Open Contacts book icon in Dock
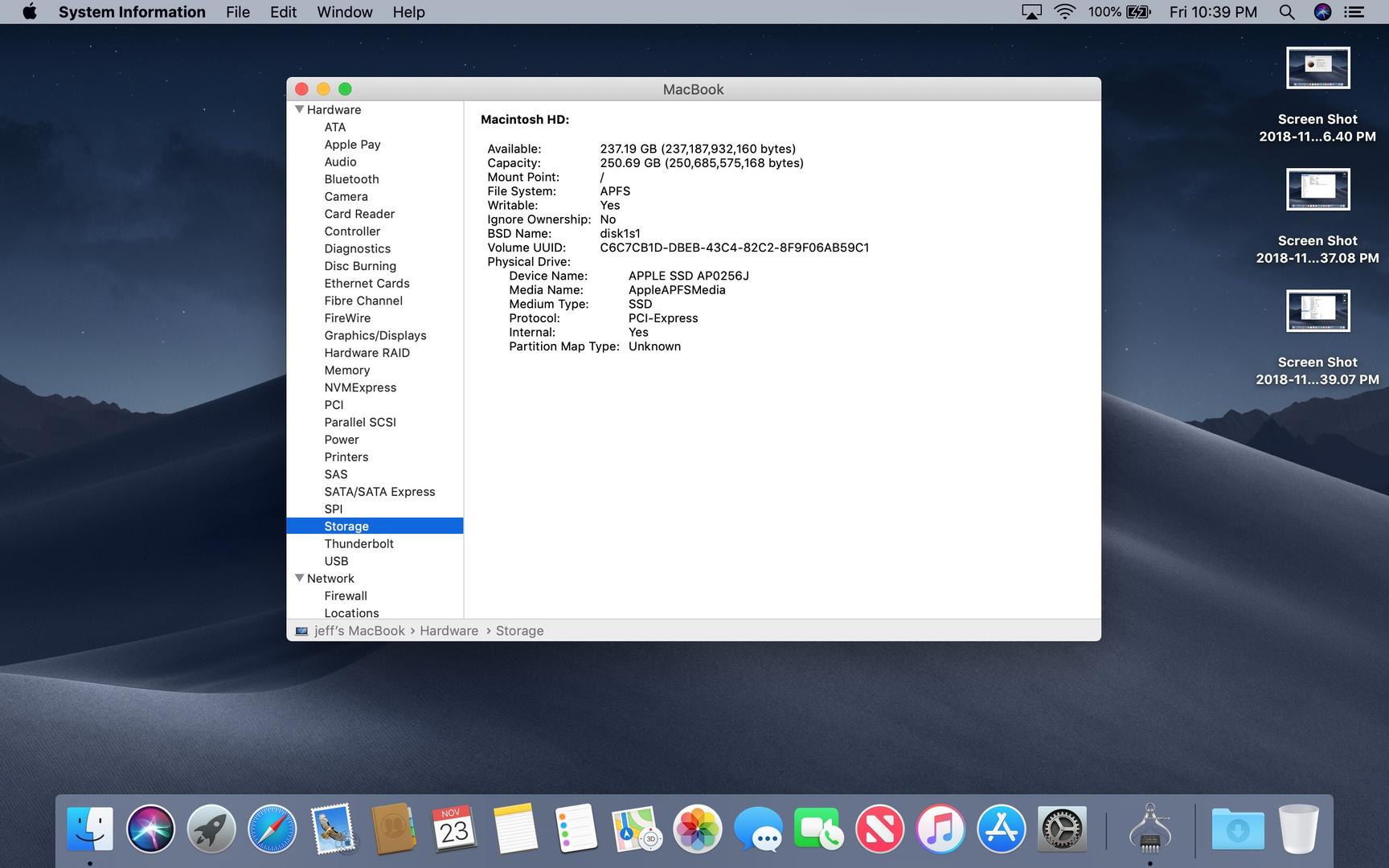The height and width of the screenshot is (868, 1389). pyautogui.click(x=393, y=828)
